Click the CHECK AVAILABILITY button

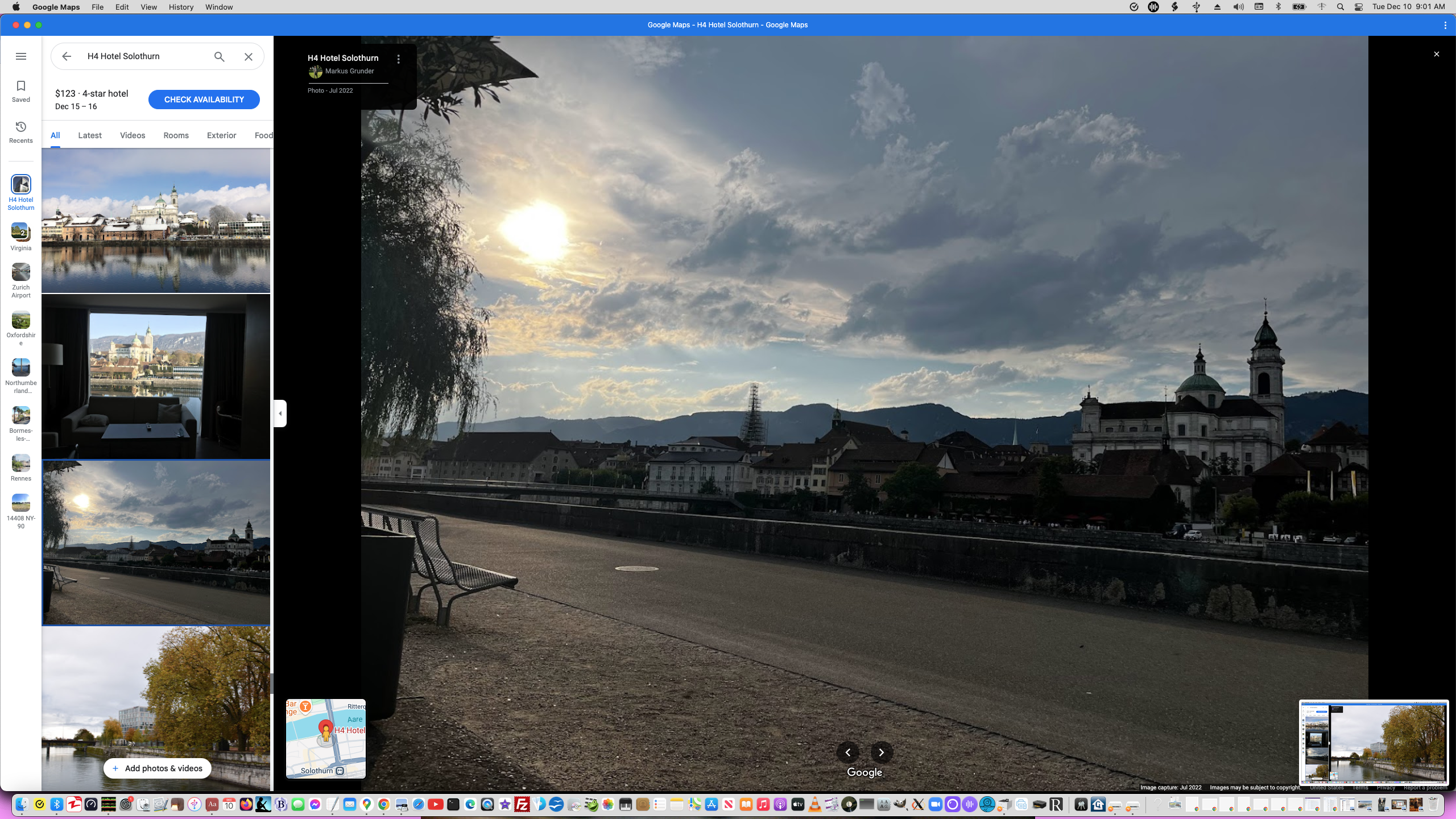[x=204, y=100]
